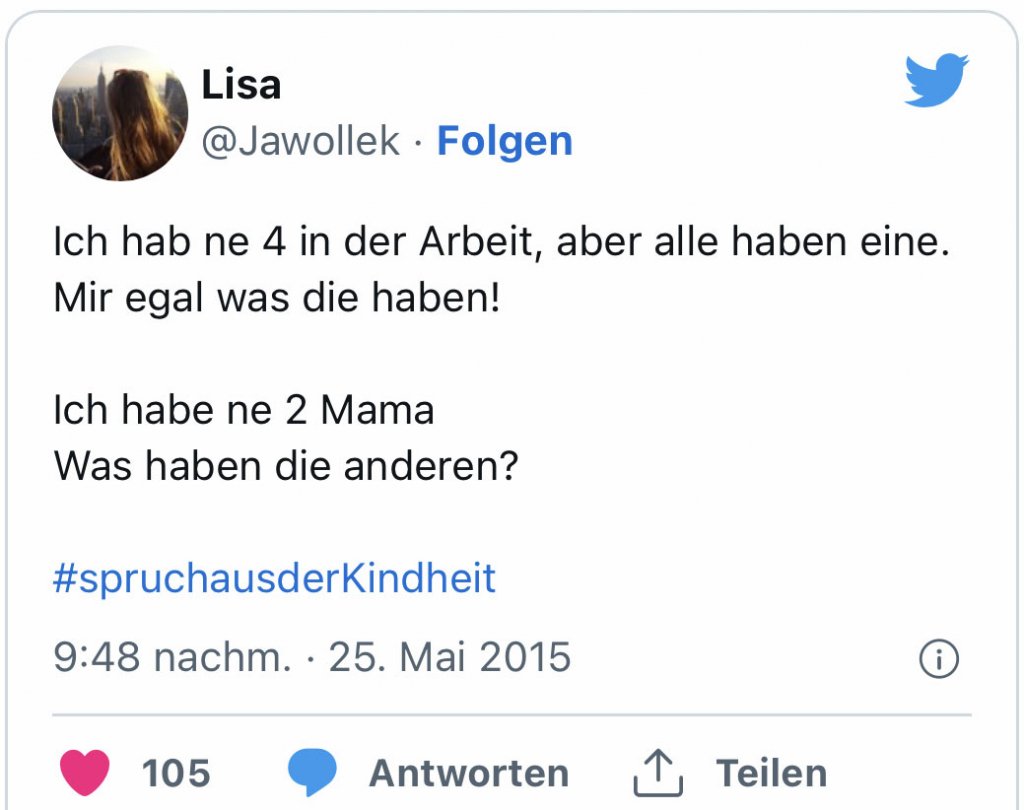Click the Twitter bird logo
The width and height of the screenshot is (1024, 810).
936,80
